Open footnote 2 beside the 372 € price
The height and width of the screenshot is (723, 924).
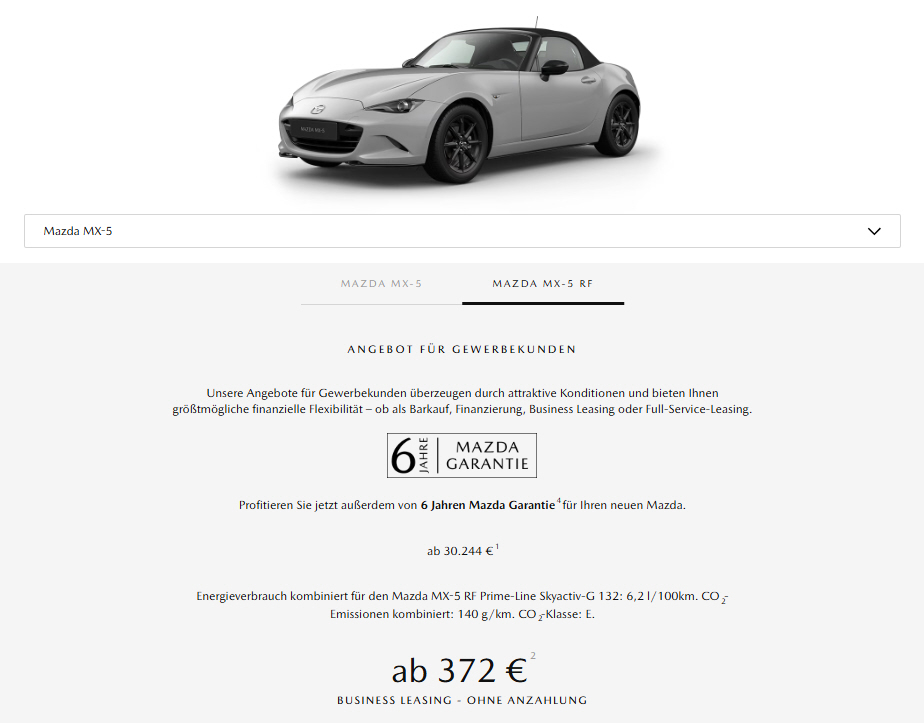[533, 655]
